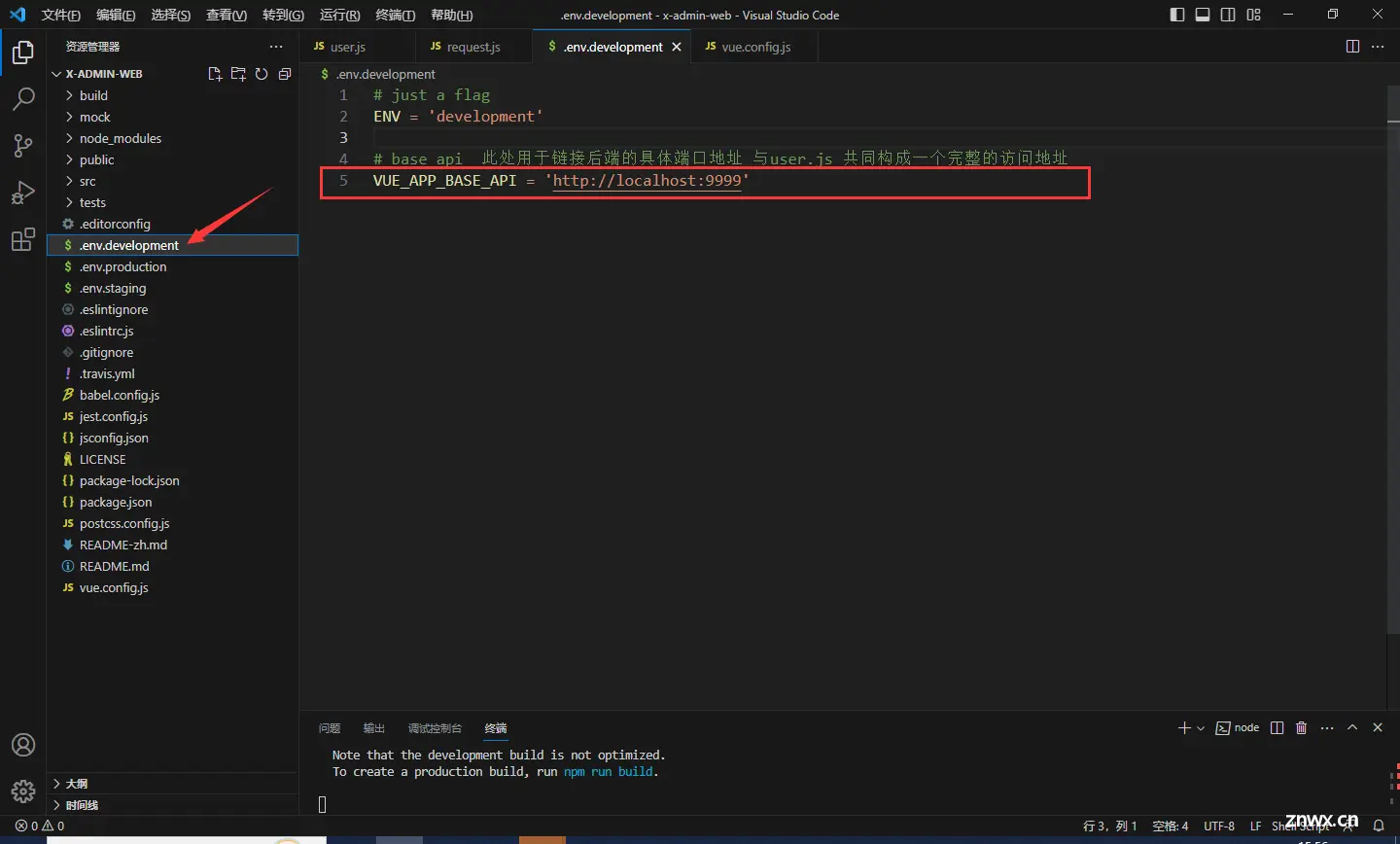The height and width of the screenshot is (844, 1400).
Task: Open the http://localhost:9999 link
Action: pos(647,181)
